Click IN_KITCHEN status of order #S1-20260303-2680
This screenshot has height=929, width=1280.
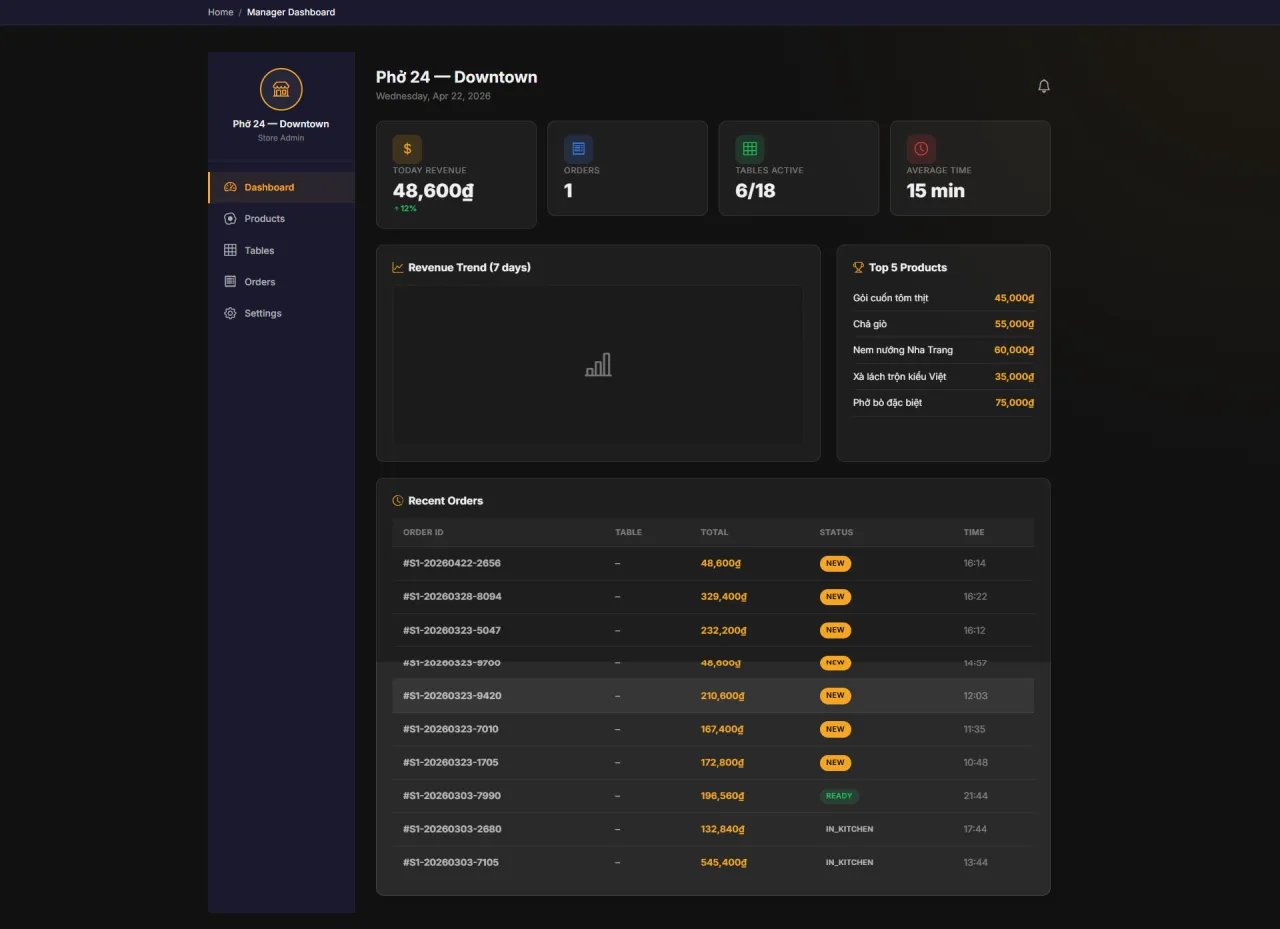[x=849, y=829]
